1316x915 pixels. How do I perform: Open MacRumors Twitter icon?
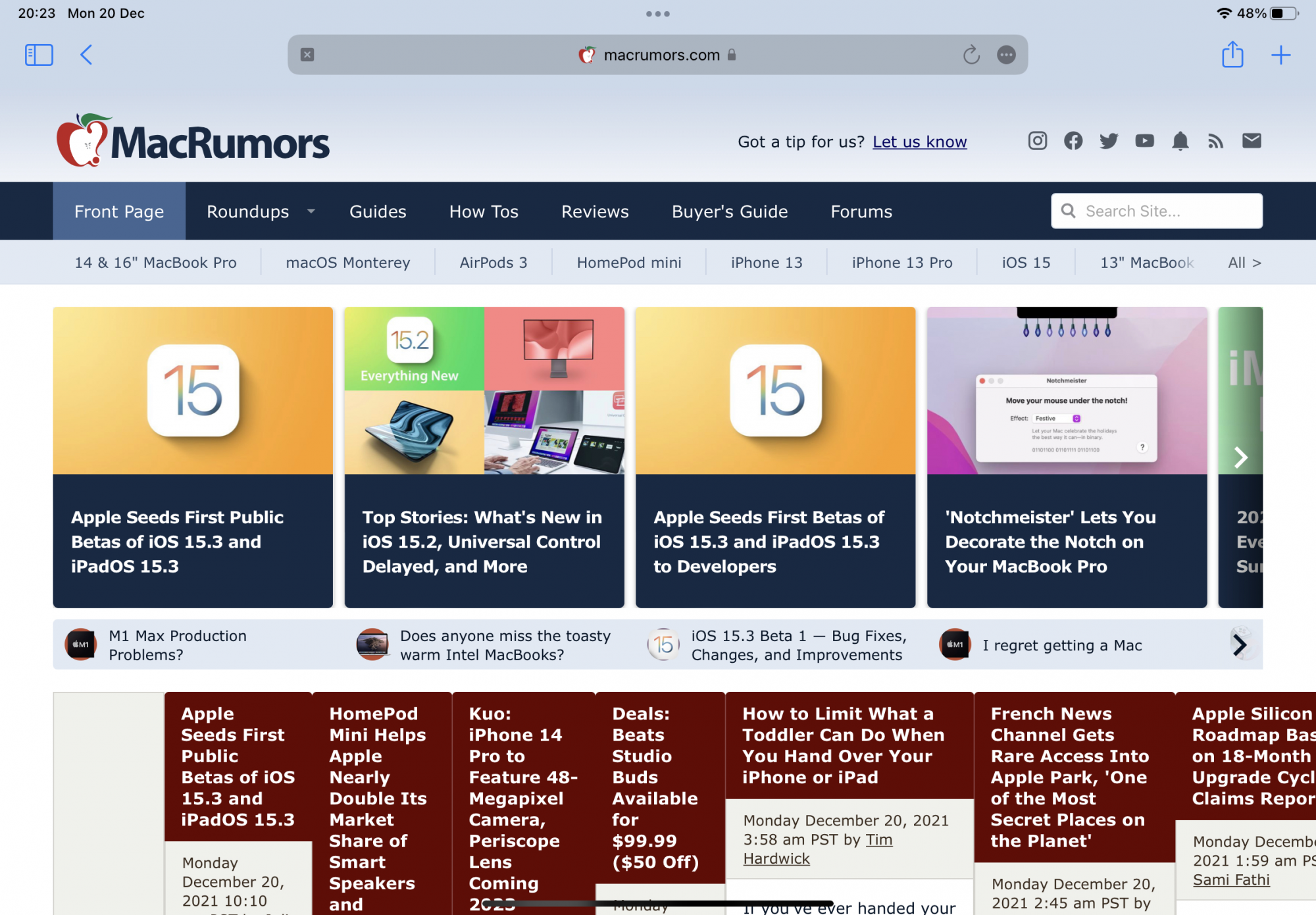(1109, 141)
